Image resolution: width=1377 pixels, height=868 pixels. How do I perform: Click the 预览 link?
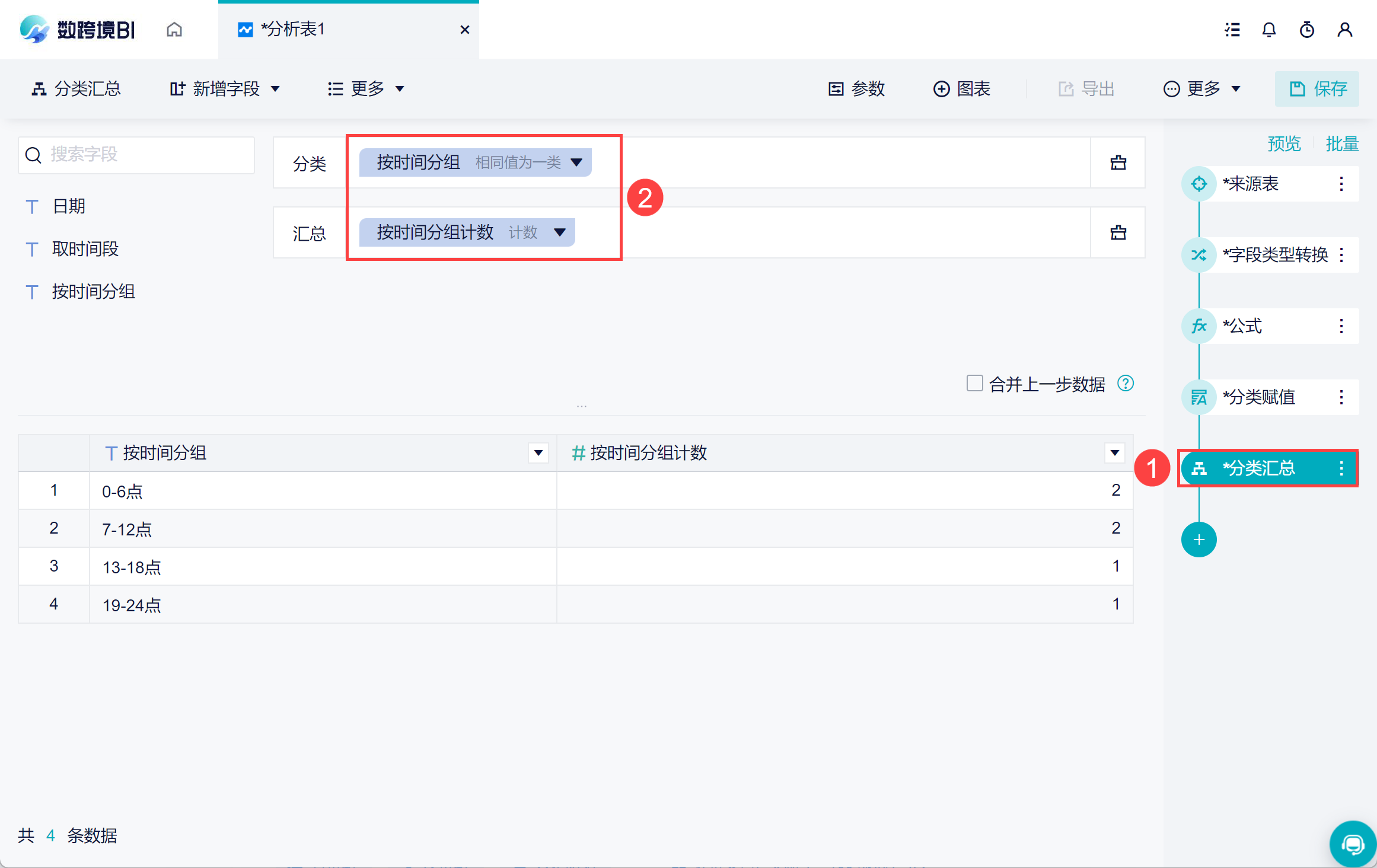1284,143
